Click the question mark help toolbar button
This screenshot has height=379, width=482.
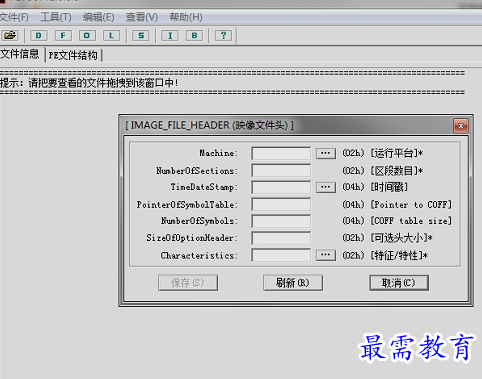[x=223, y=35]
